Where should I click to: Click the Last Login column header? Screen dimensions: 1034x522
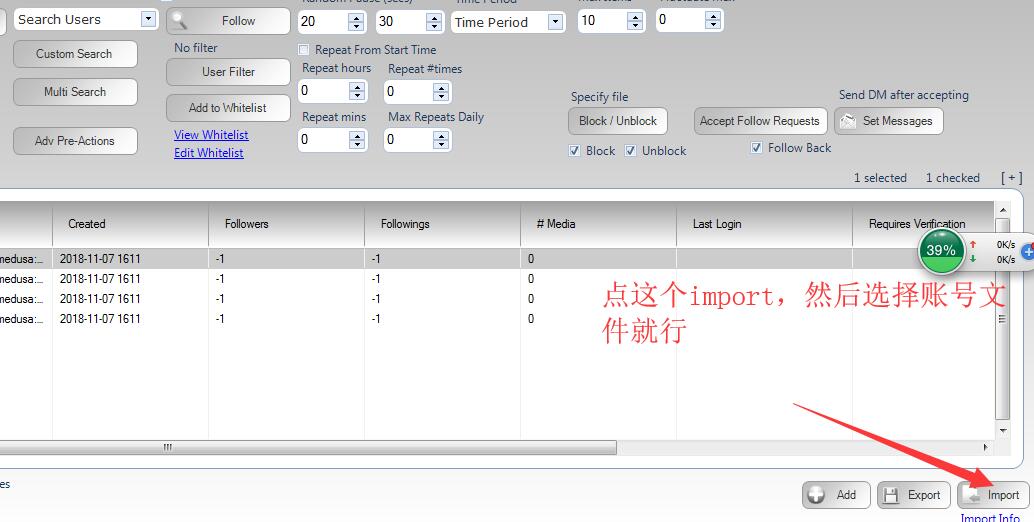tap(717, 224)
